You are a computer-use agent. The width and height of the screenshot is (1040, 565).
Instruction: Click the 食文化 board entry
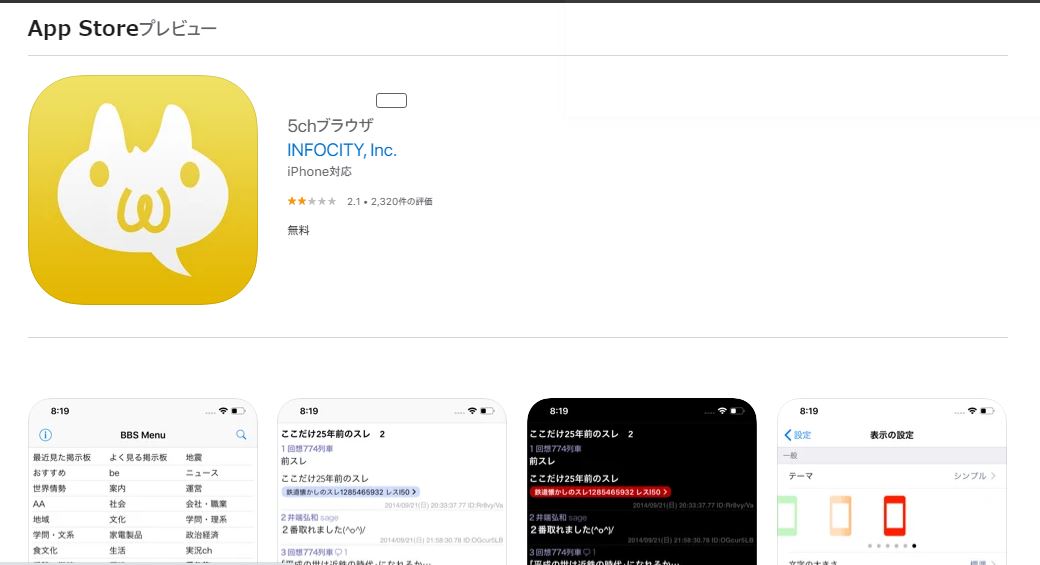[x=45, y=550]
